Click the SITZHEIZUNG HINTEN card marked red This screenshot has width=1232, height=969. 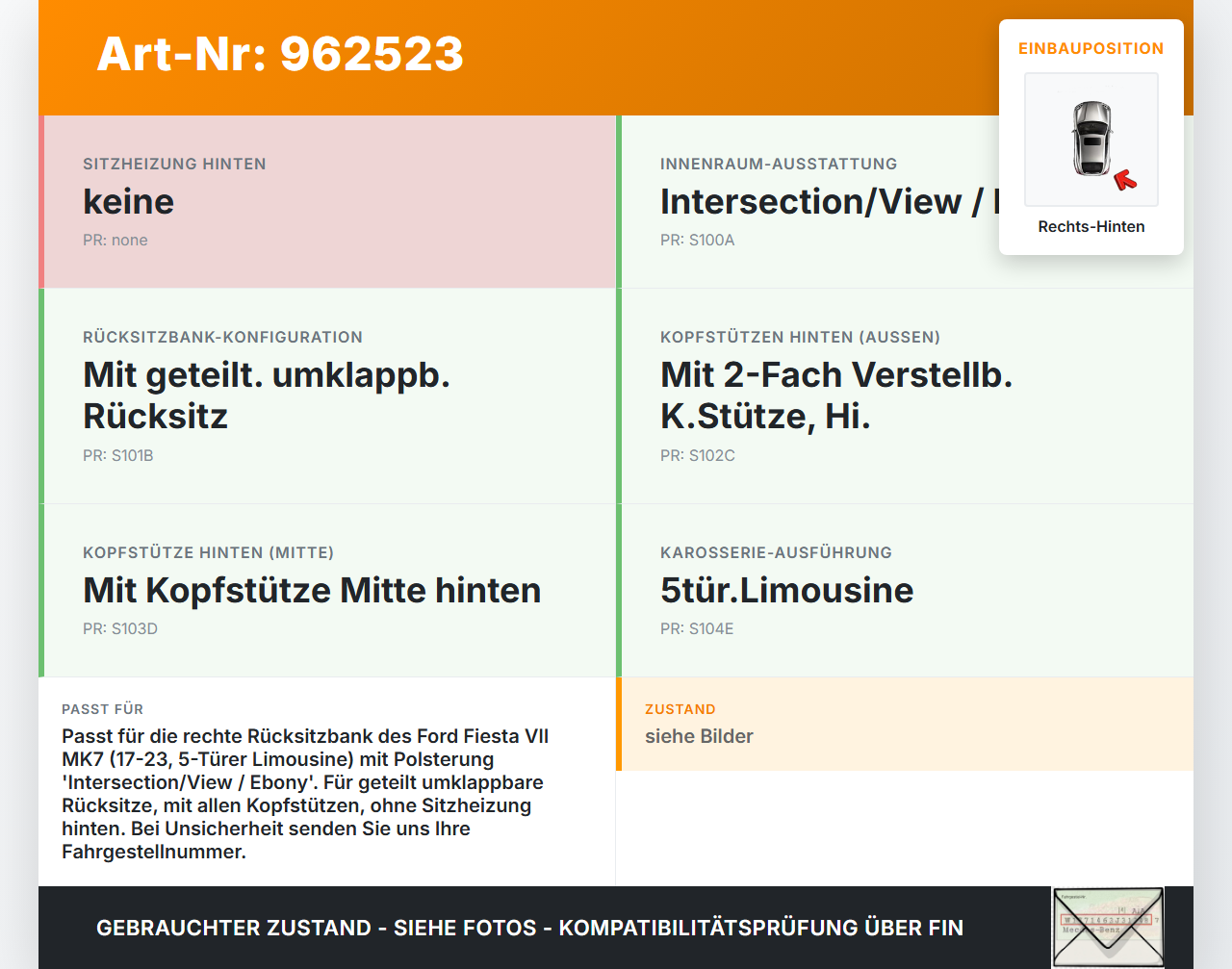(x=327, y=201)
